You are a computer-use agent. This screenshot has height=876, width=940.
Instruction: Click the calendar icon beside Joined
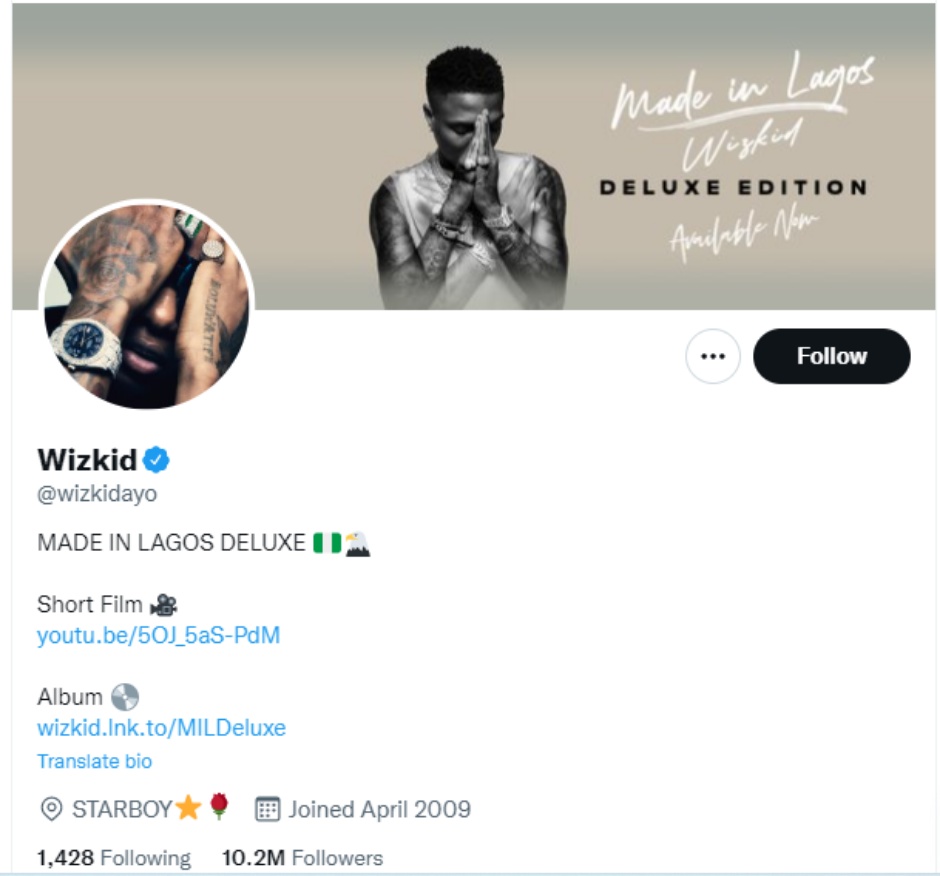267,809
